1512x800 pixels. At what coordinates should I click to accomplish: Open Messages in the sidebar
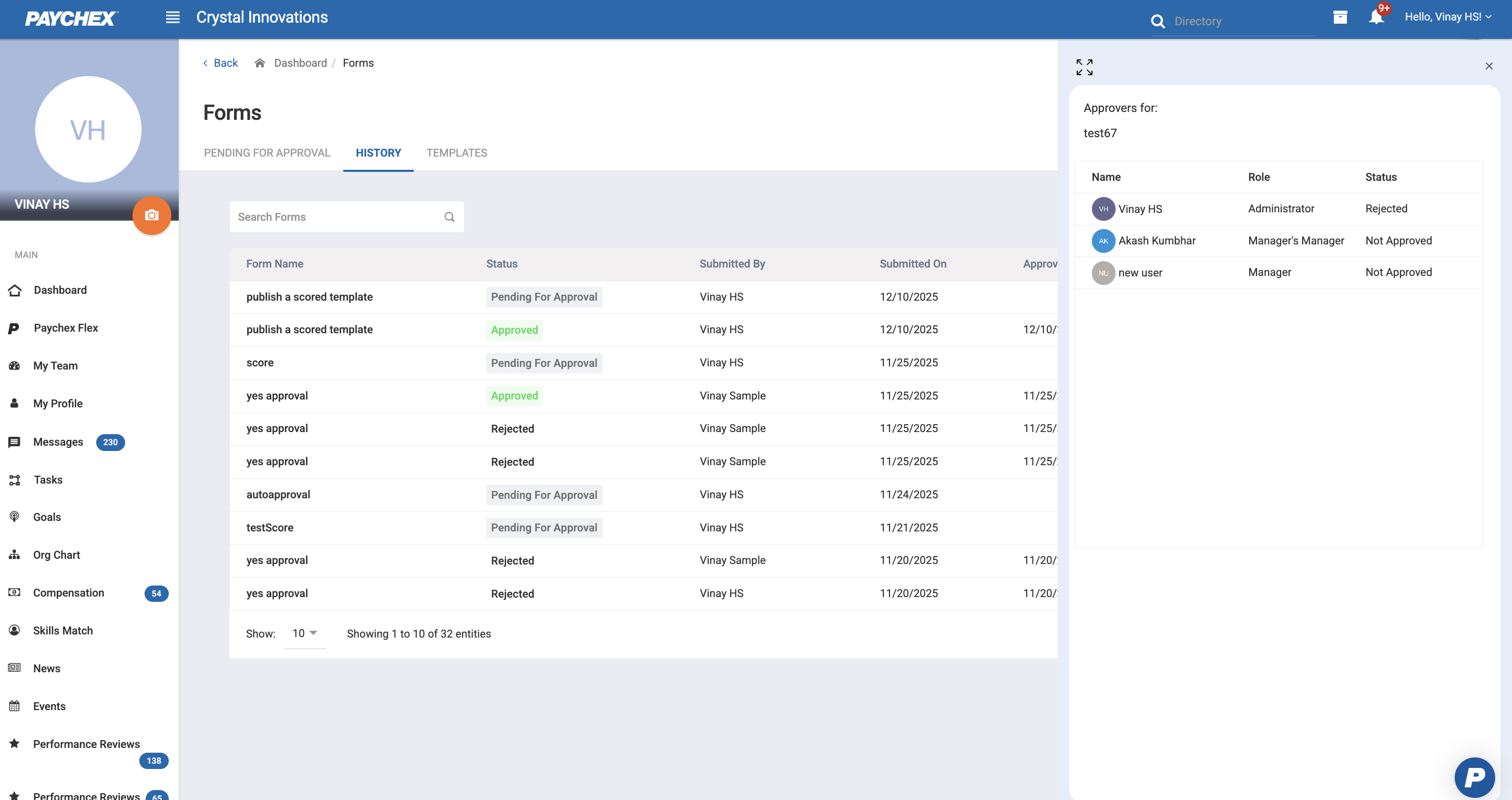pyautogui.click(x=58, y=442)
